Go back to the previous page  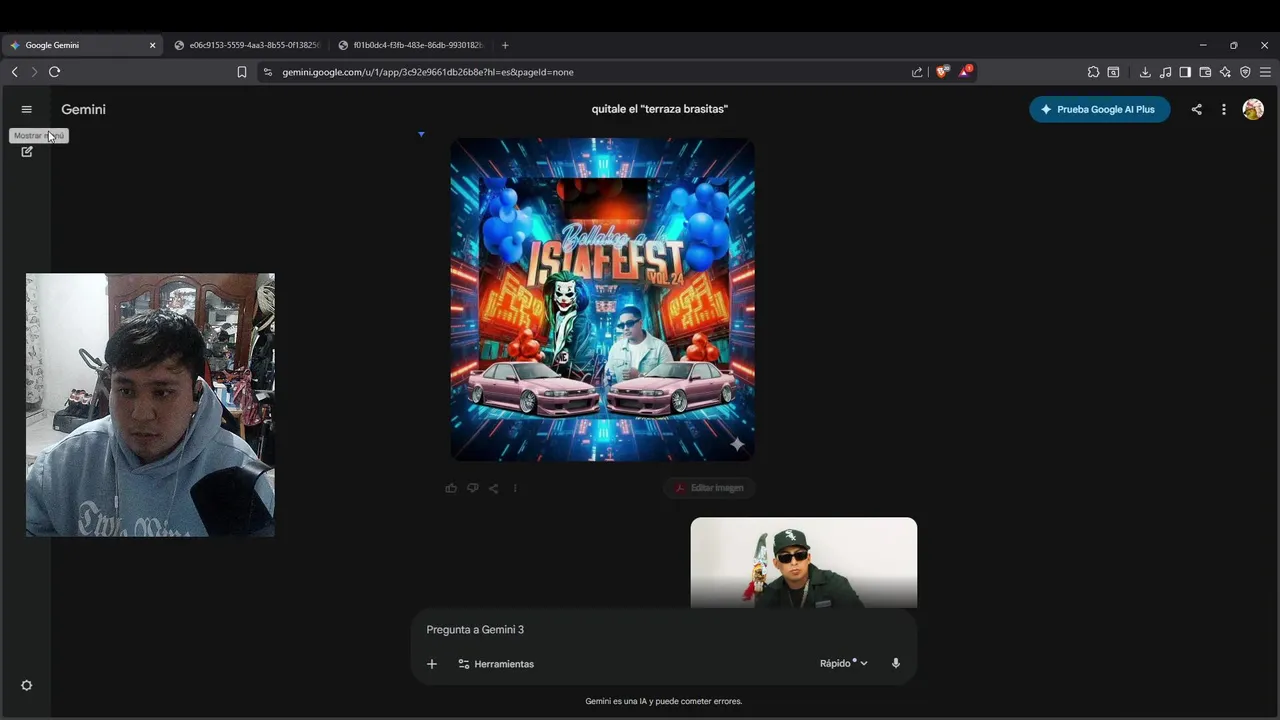[x=14, y=72]
